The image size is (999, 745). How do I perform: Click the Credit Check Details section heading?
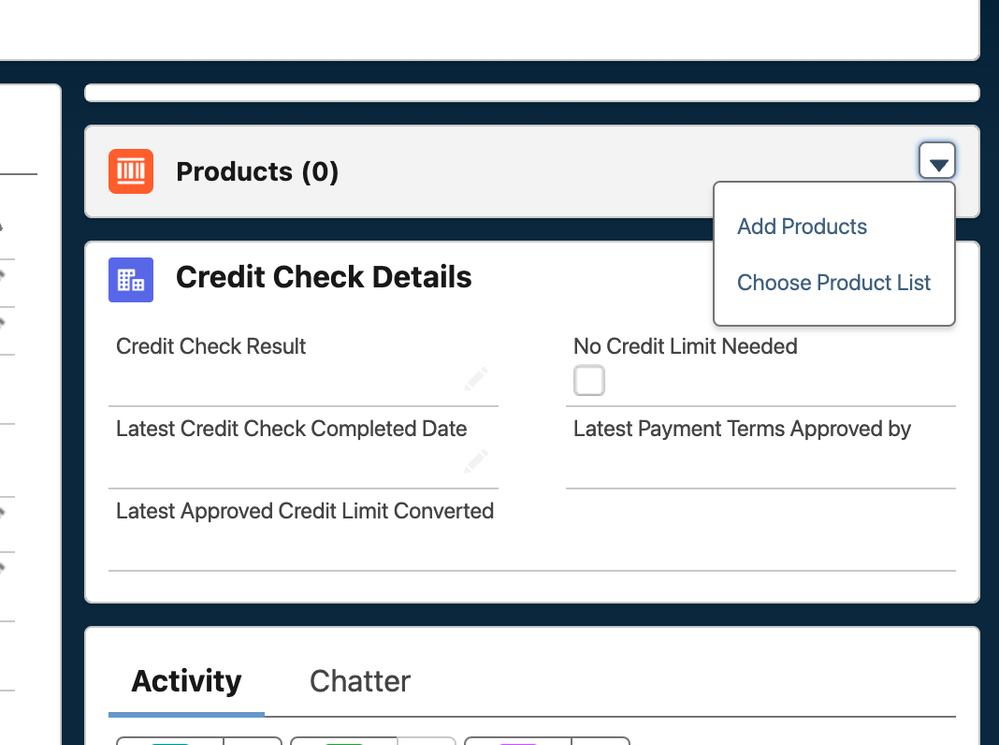pyautogui.click(x=324, y=277)
